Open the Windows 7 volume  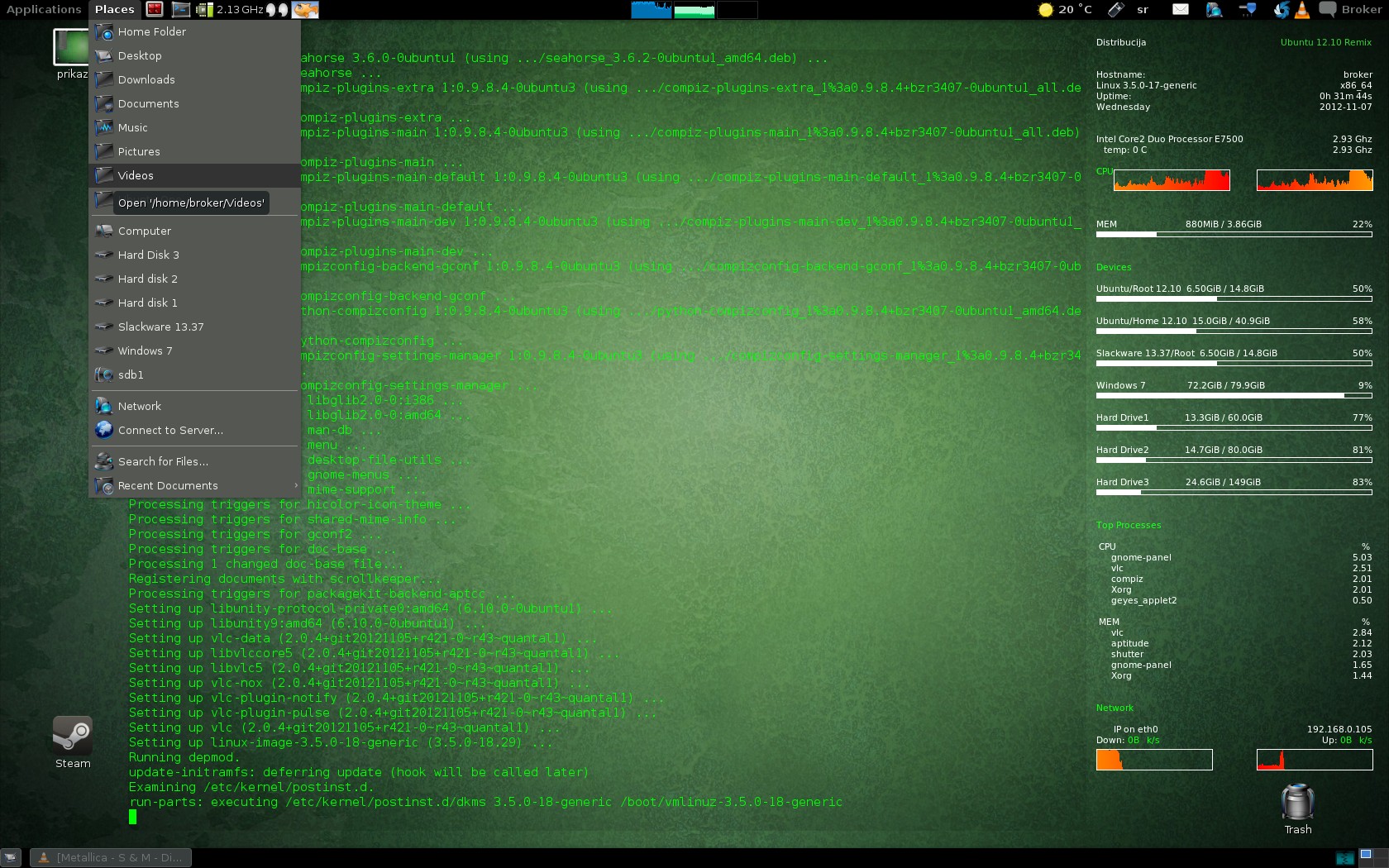coord(194,351)
